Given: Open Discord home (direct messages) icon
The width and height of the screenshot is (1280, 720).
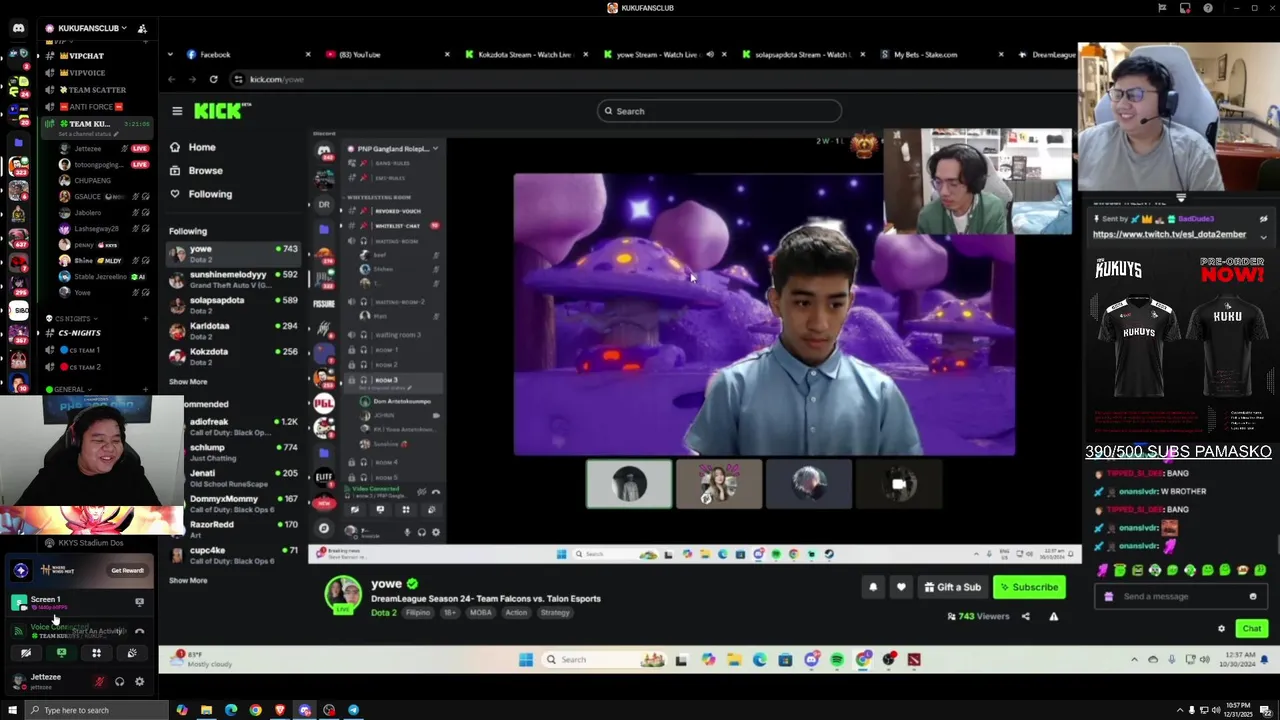Looking at the screenshot, I should click(x=18, y=28).
